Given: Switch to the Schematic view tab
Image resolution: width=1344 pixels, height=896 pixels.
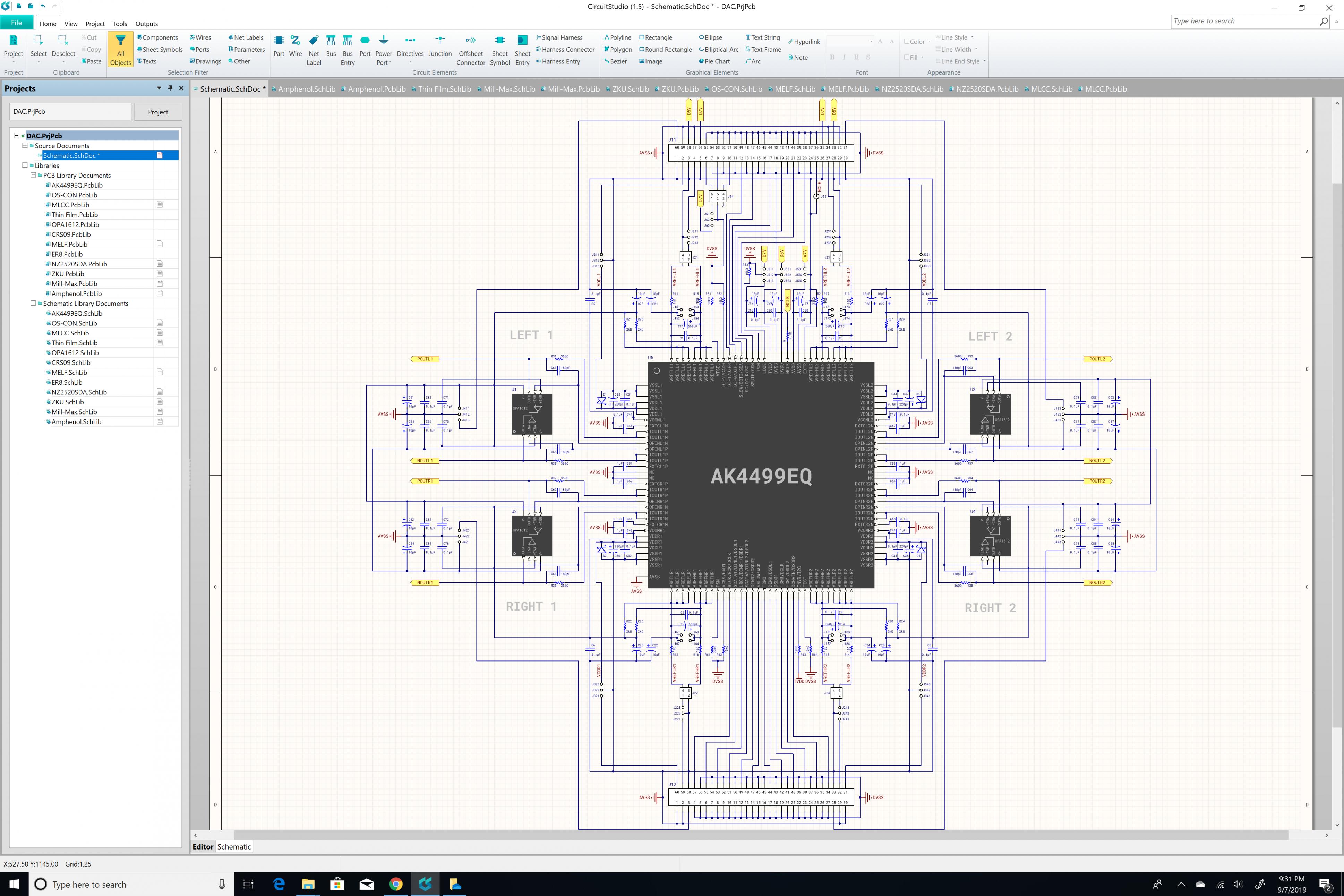Looking at the screenshot, I should click(x=234, y=847).
